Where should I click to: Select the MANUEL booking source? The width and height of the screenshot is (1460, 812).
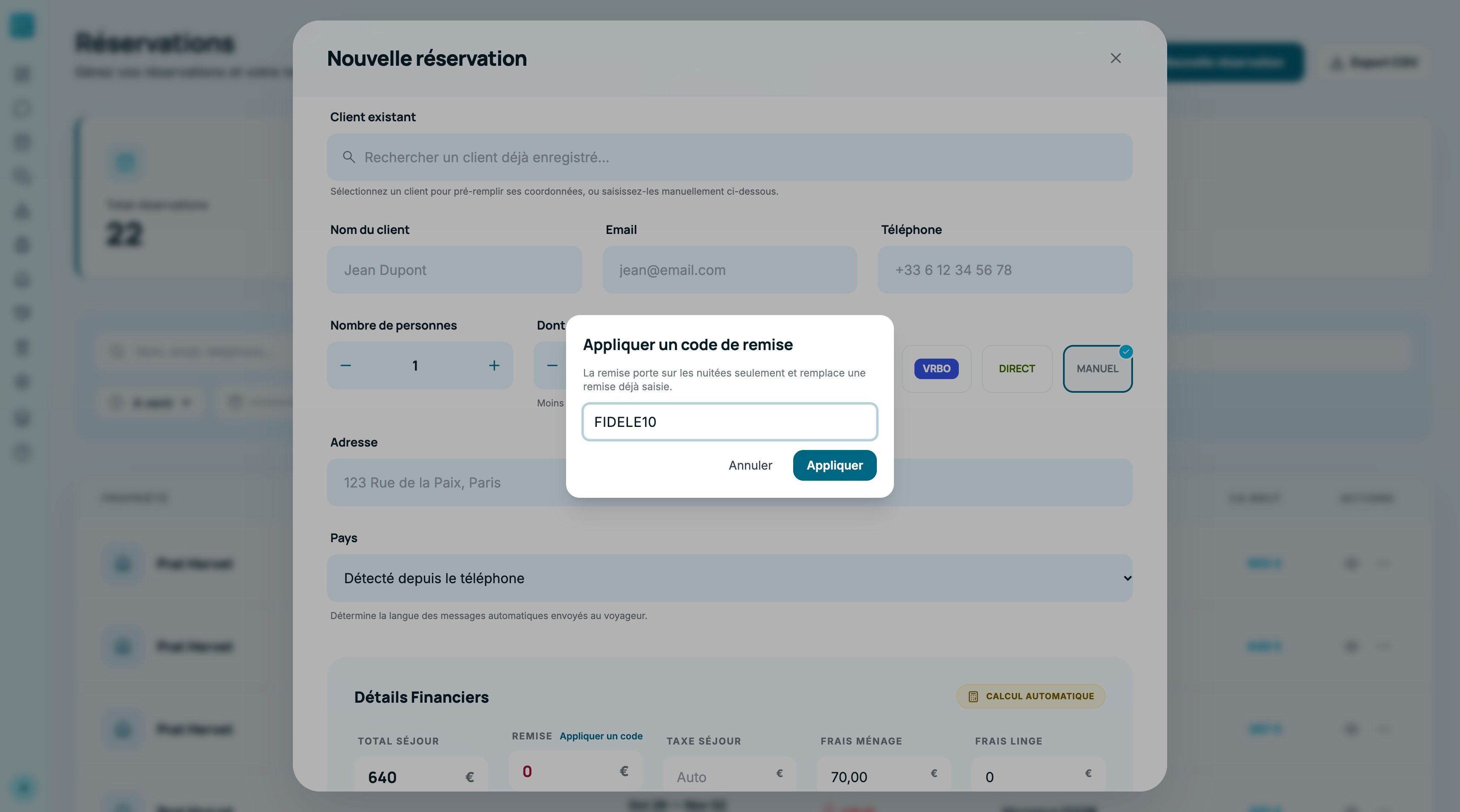1097,369
